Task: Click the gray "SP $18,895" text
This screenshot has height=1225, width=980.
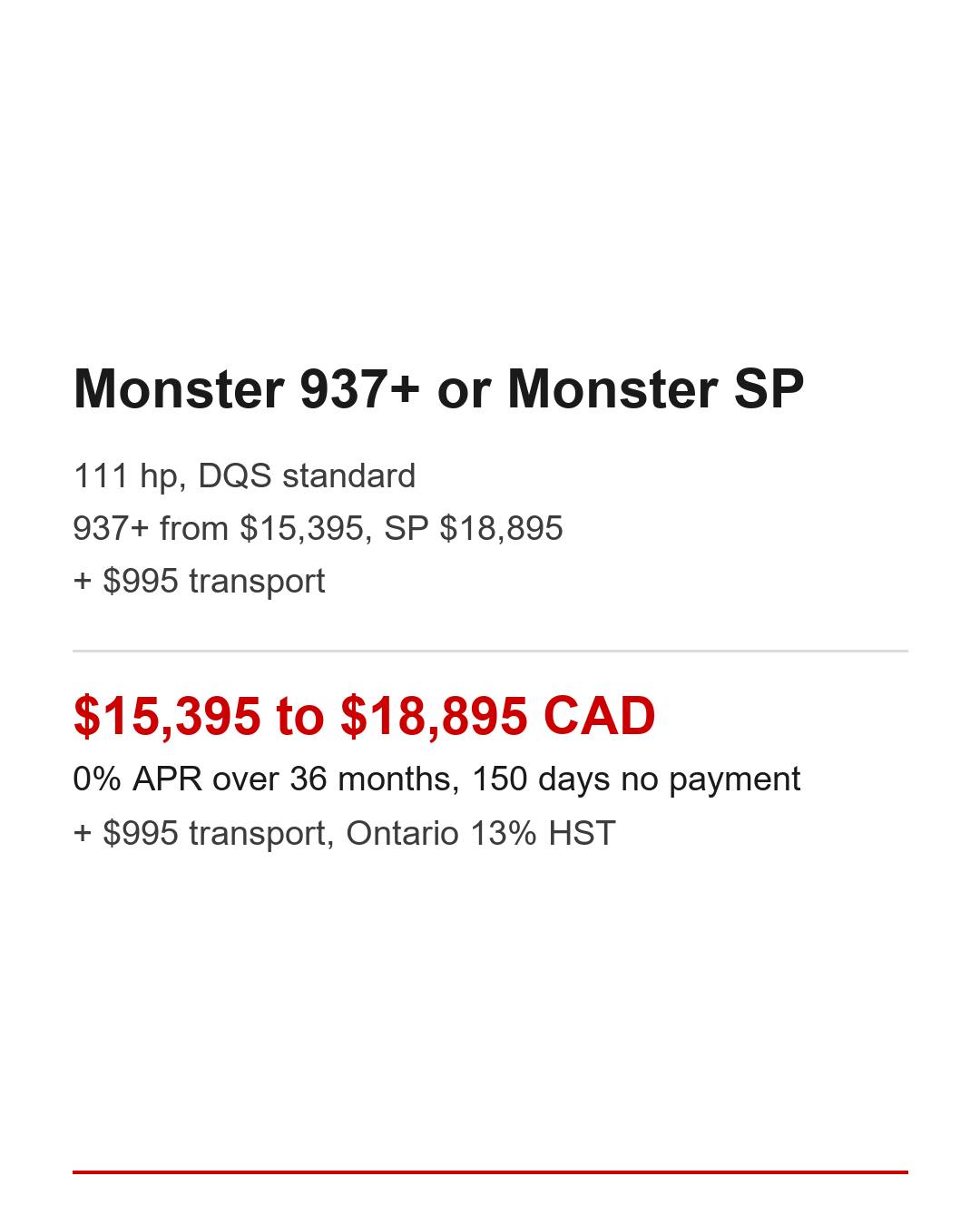Action: point(473,528)
